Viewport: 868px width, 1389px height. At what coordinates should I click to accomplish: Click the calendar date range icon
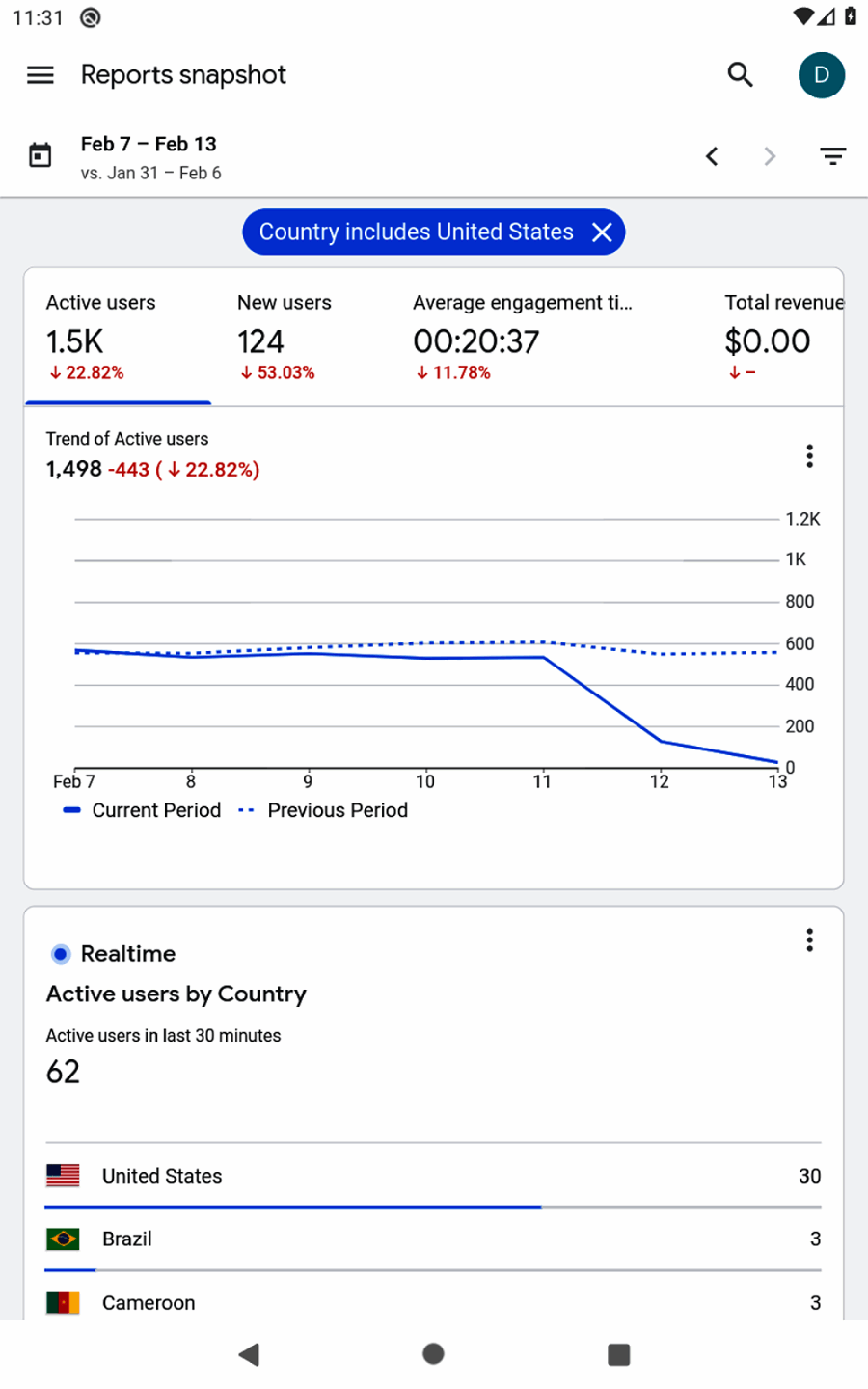click(41, 155)
